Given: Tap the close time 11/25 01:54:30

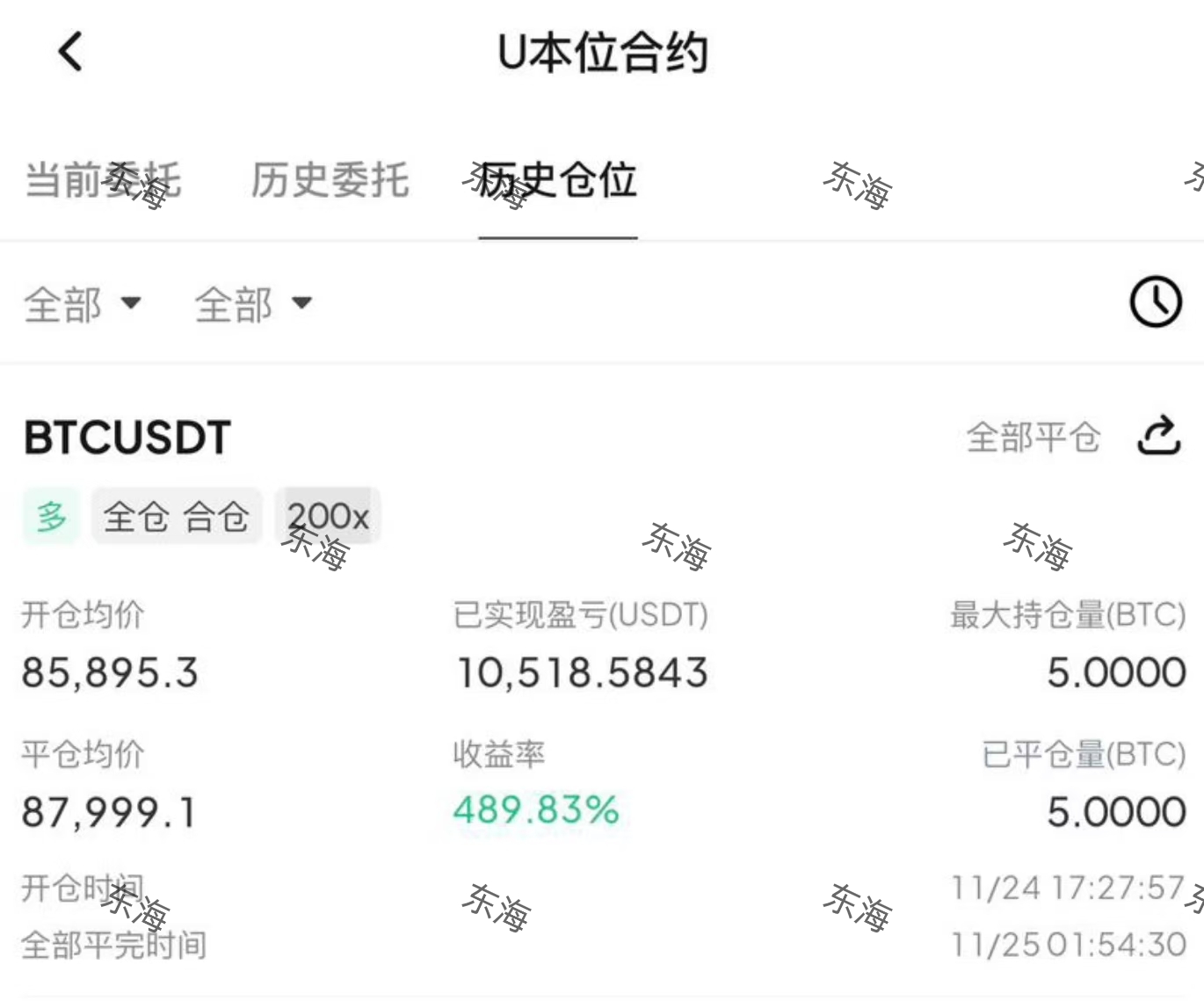Looking at the screenshot, I should [x=1068, y=945].
